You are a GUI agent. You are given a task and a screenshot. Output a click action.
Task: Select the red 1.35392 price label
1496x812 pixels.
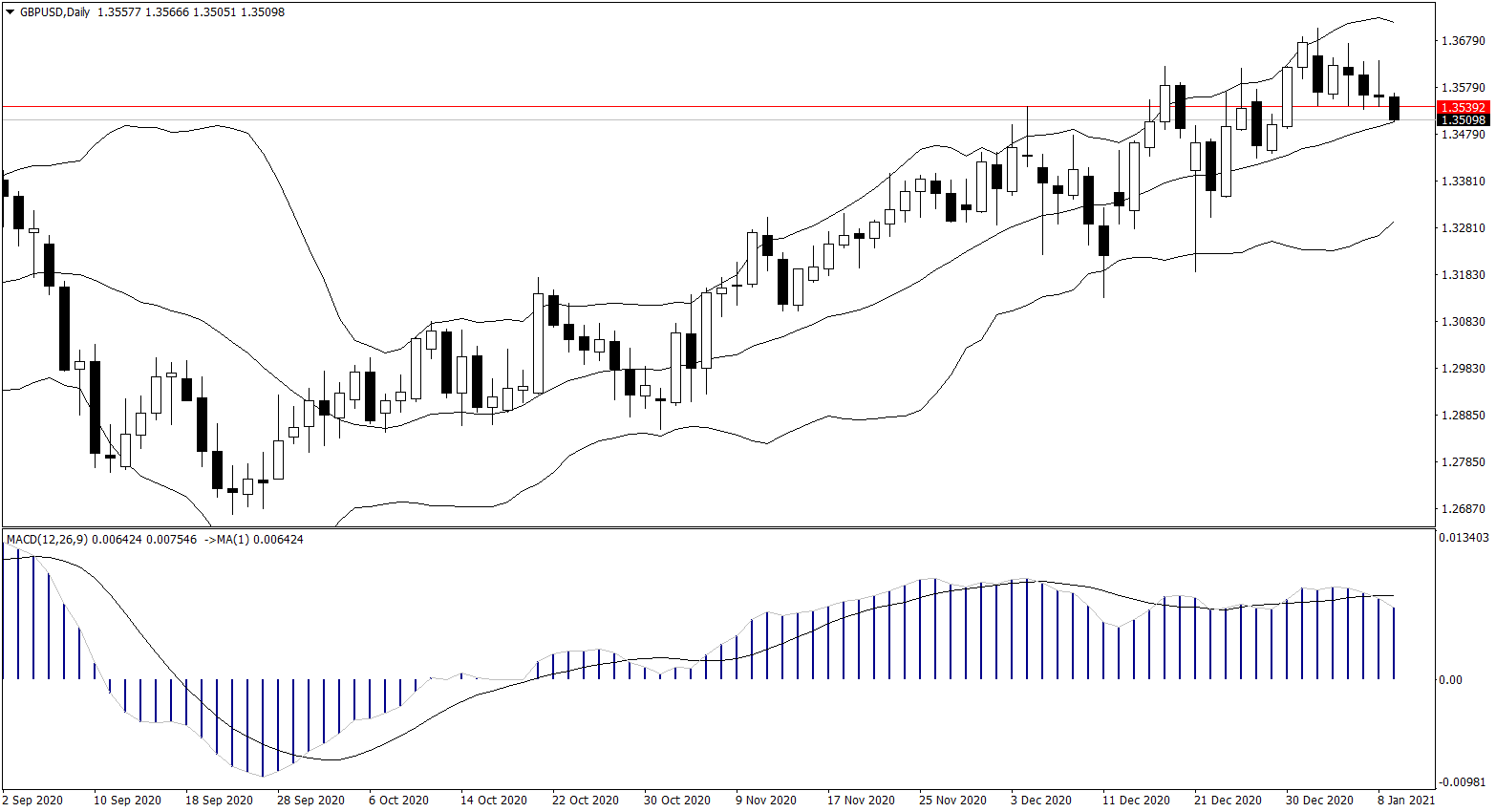click(1463, 108)
